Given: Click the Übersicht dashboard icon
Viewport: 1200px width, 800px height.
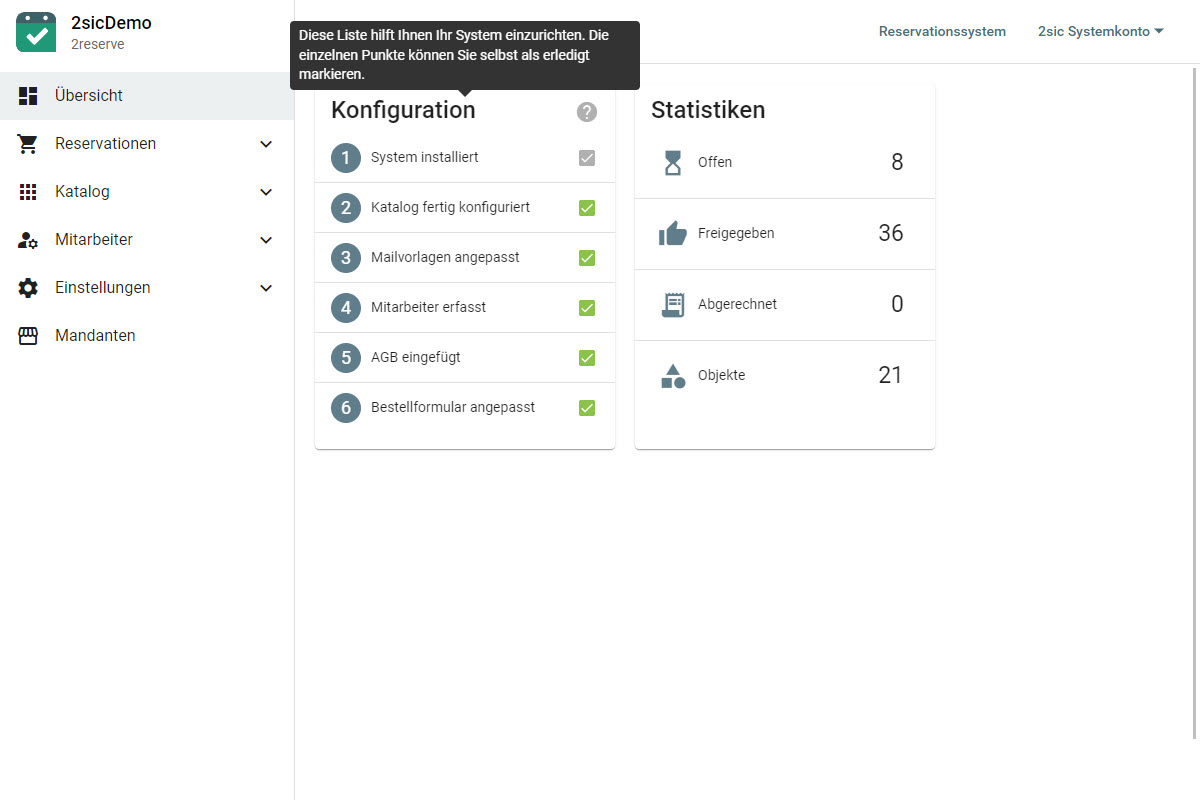Looking at the screenshot, I should pyautogui.click(x=28, y=96).
